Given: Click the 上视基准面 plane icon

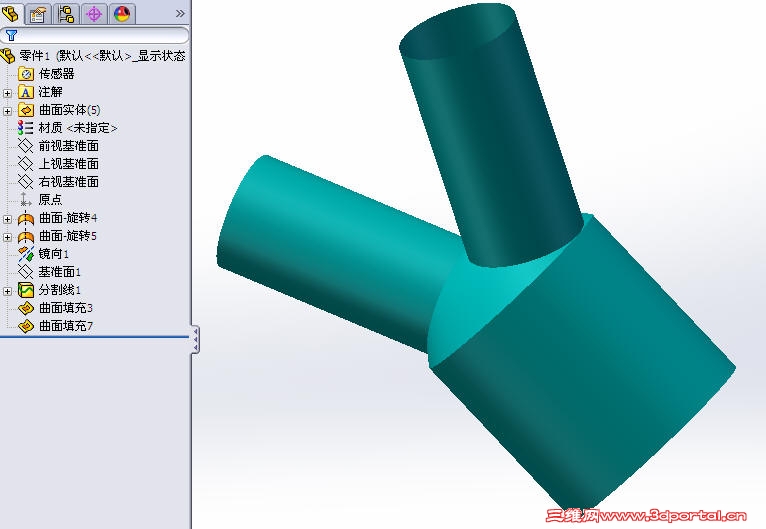Looking at the screenshot, I should click(x=25, y=164).
